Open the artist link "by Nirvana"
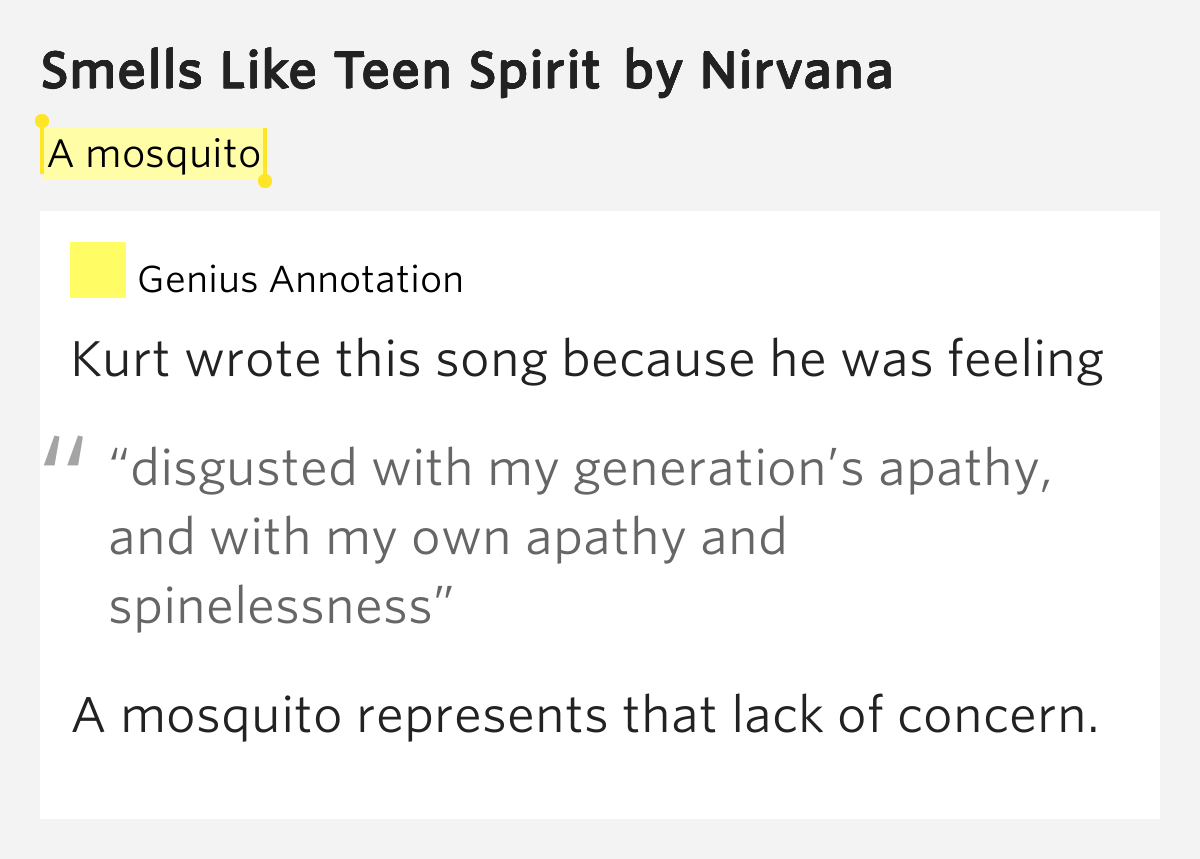 [758, 71]
